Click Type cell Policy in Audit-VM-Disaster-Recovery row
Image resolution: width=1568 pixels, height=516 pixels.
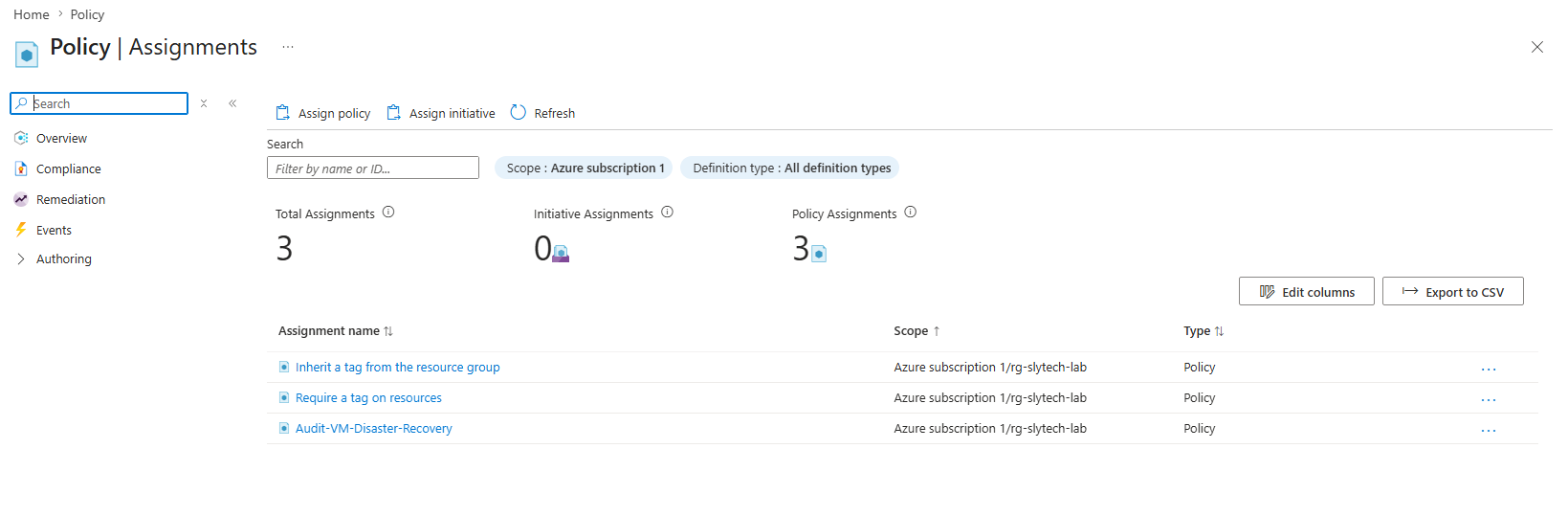tap(1200, 428)
